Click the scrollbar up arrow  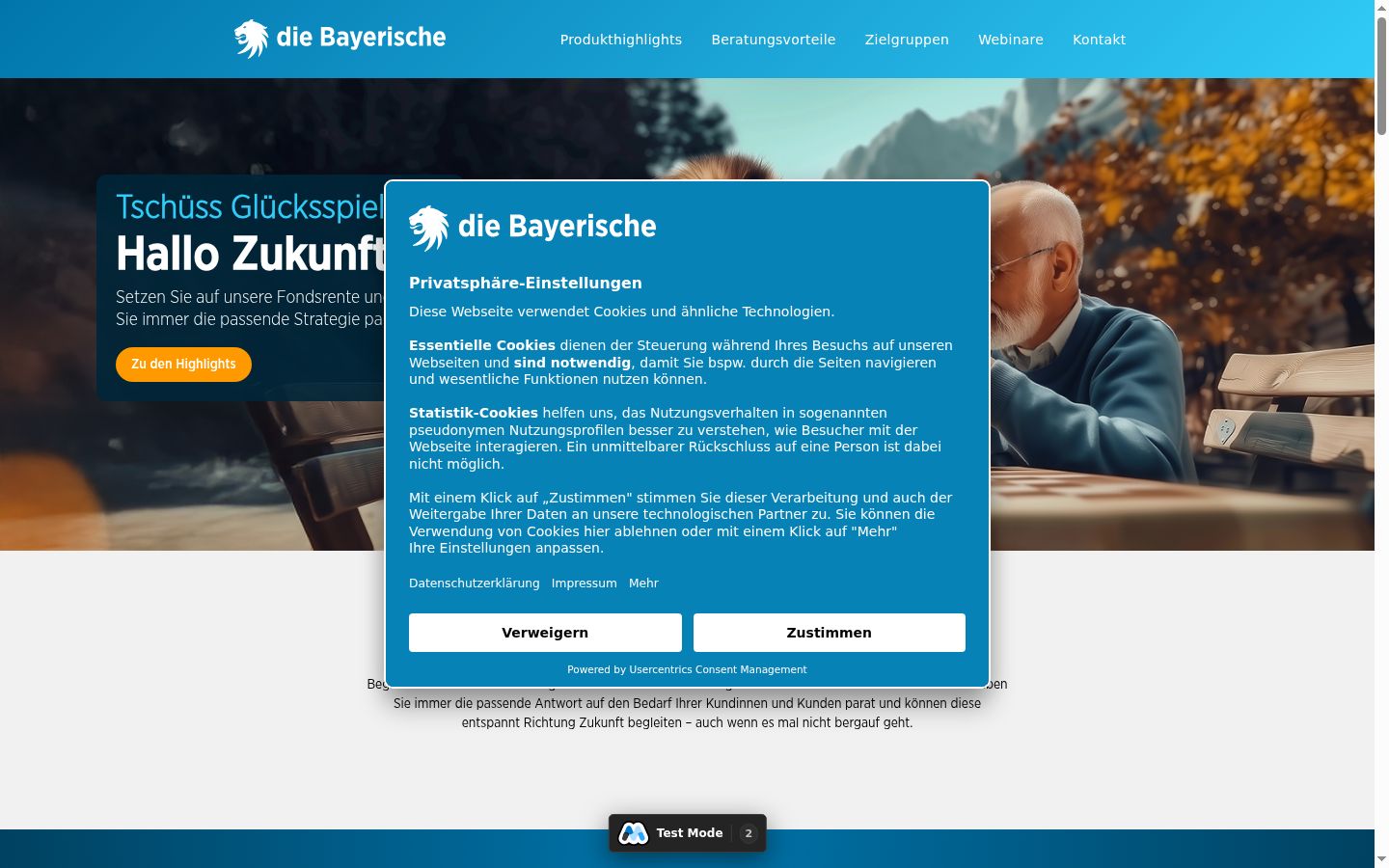point(1381,8)
